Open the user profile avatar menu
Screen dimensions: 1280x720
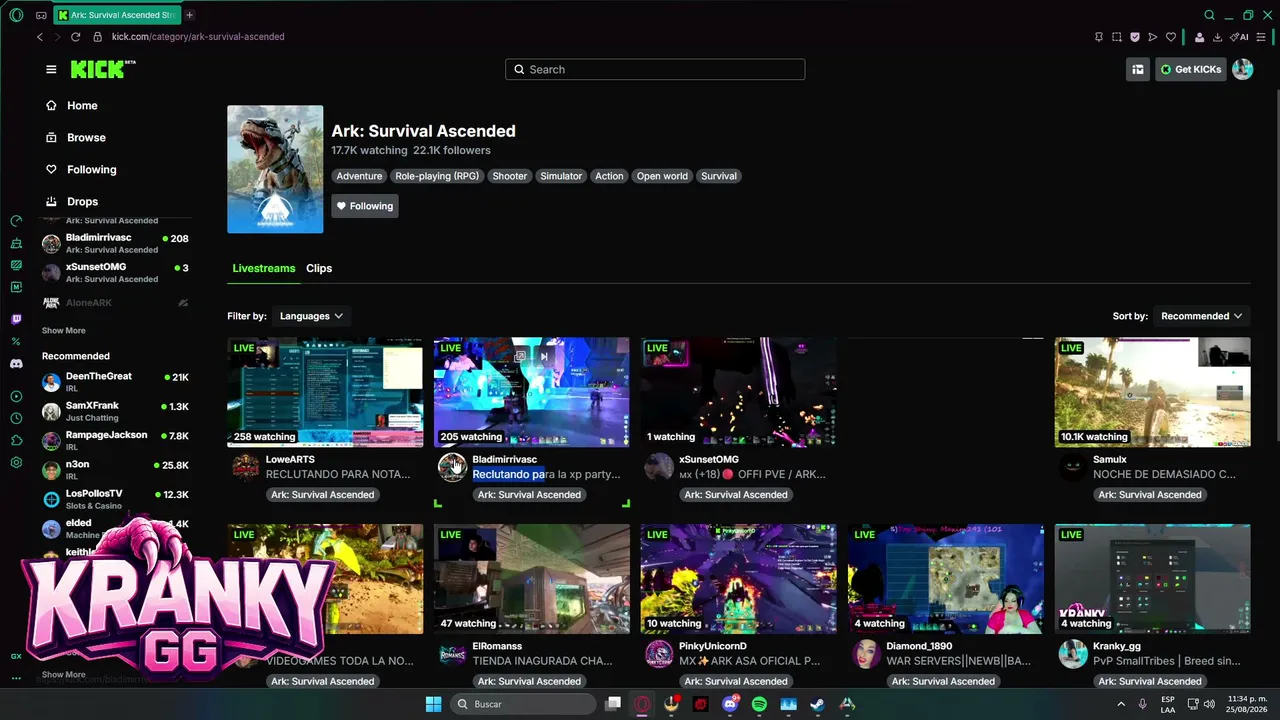point(1242,69)
